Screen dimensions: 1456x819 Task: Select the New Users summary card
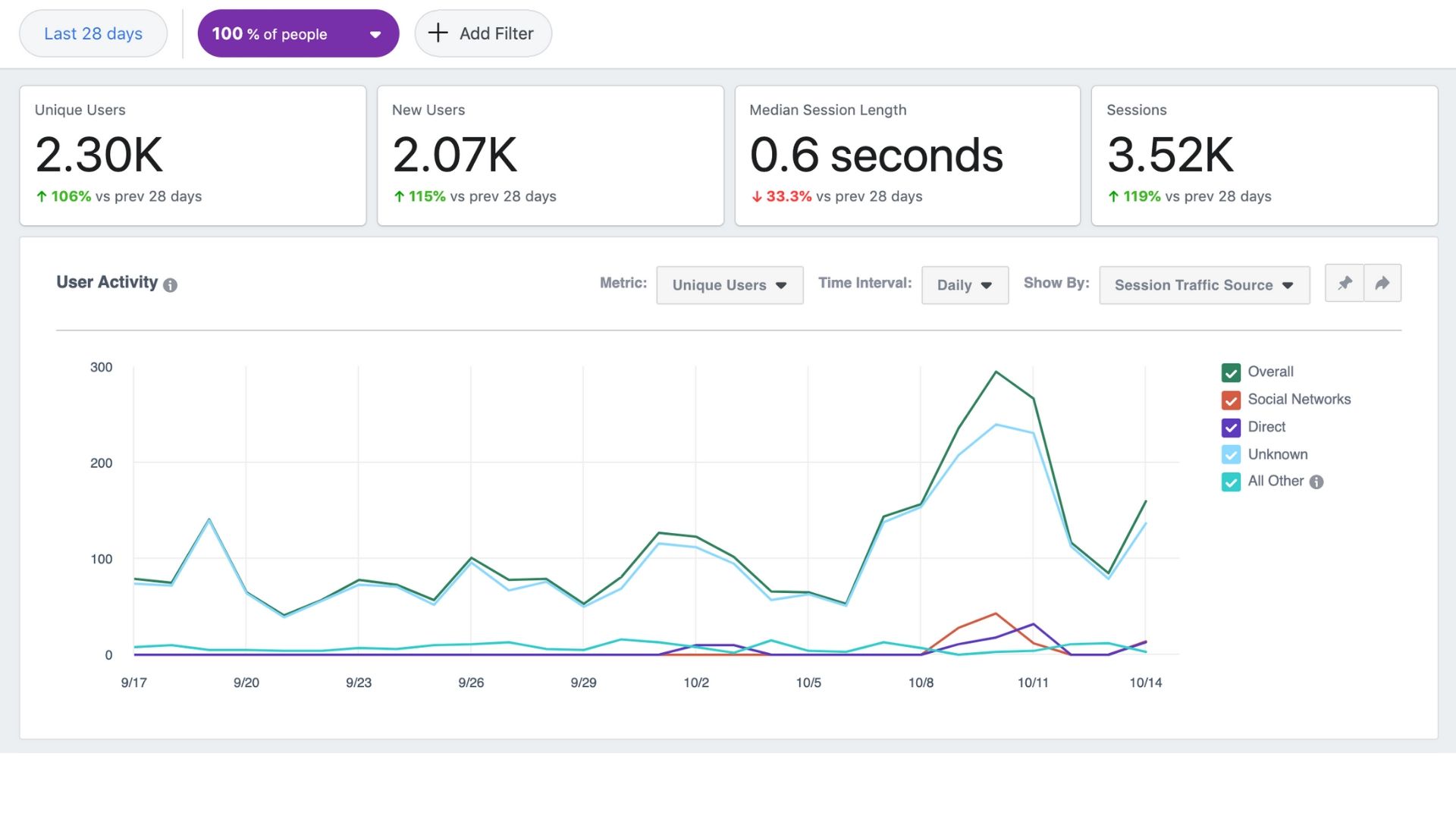(550, 155)
